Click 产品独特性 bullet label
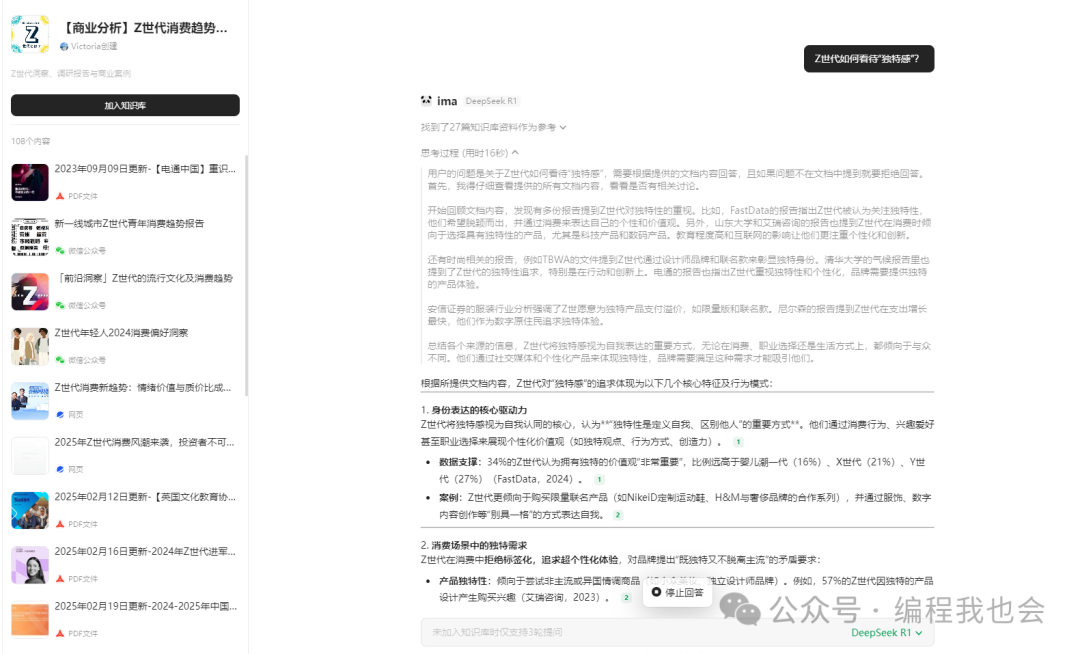This screenshot has width=1080, height=654. tap(466, 581)
